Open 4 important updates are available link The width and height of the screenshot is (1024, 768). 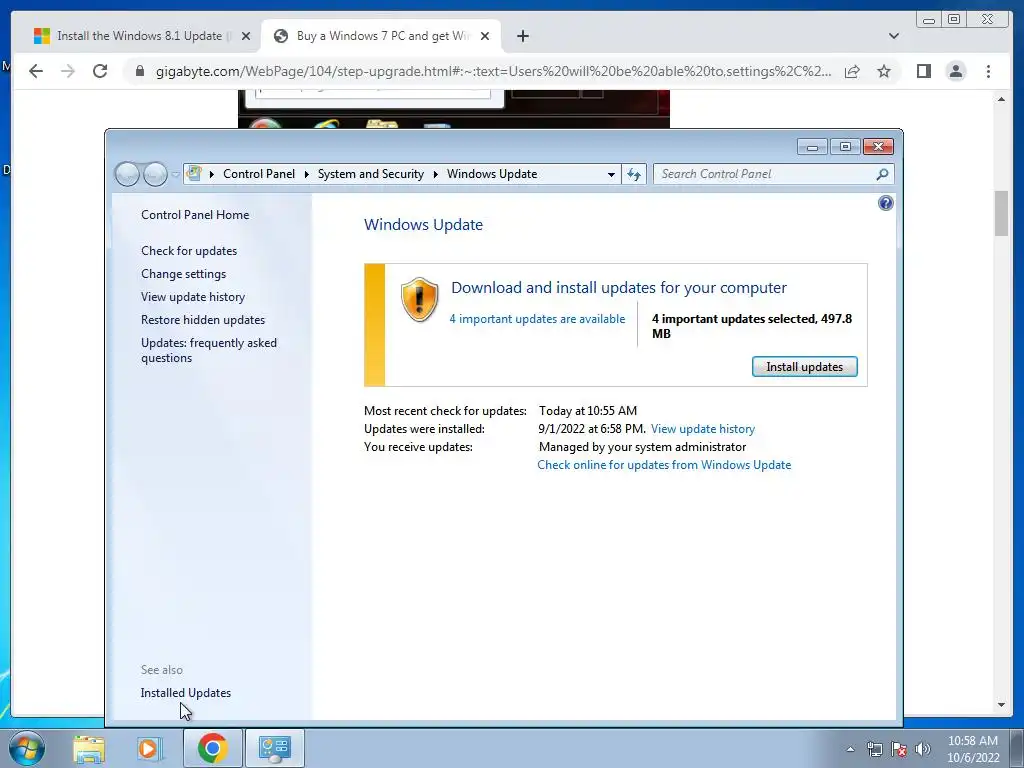(x=537, y=319)
